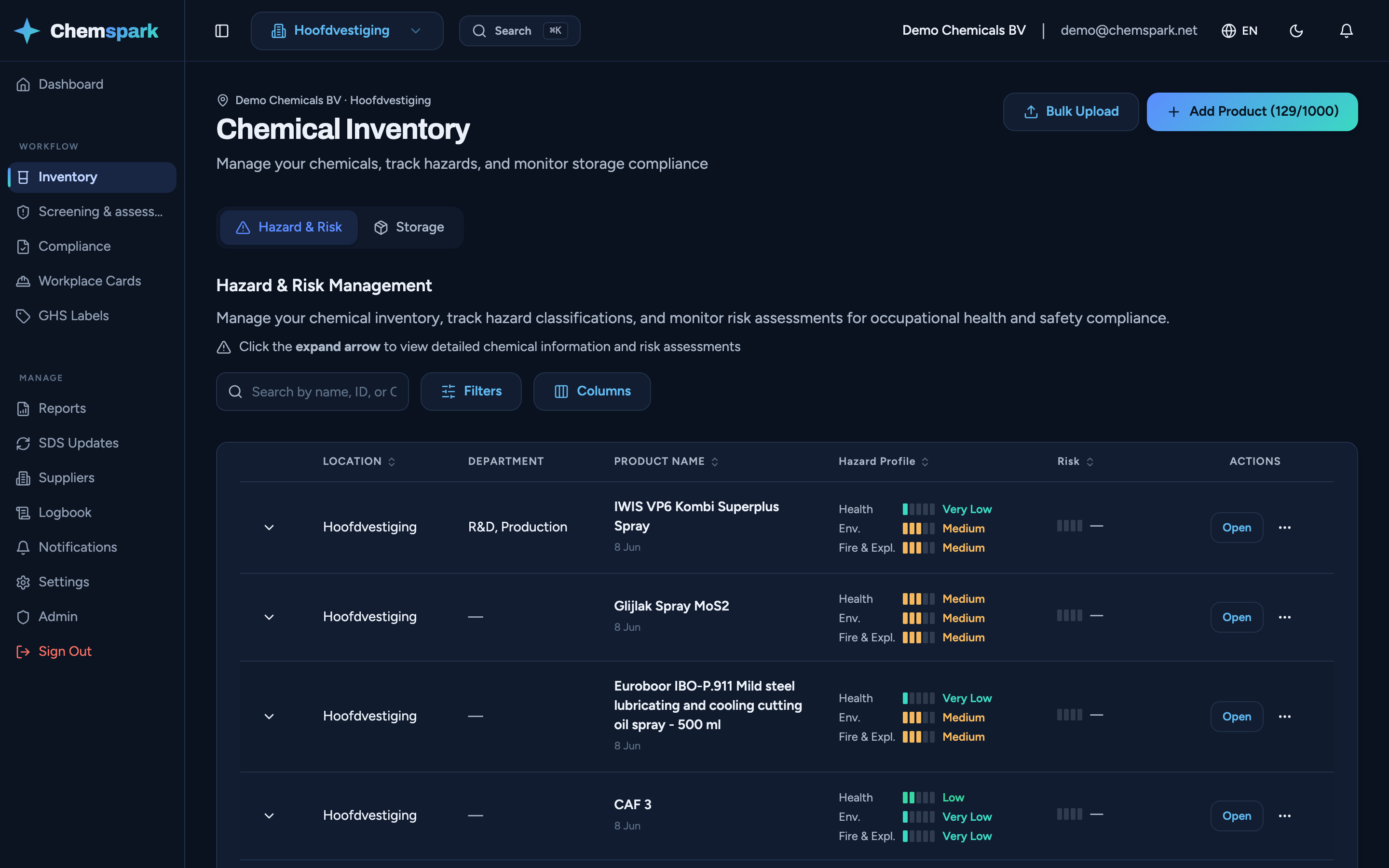This screenshot has height=868, width=1389.
Task: Sort by Product Name column arrows
Action: (715, 462)
